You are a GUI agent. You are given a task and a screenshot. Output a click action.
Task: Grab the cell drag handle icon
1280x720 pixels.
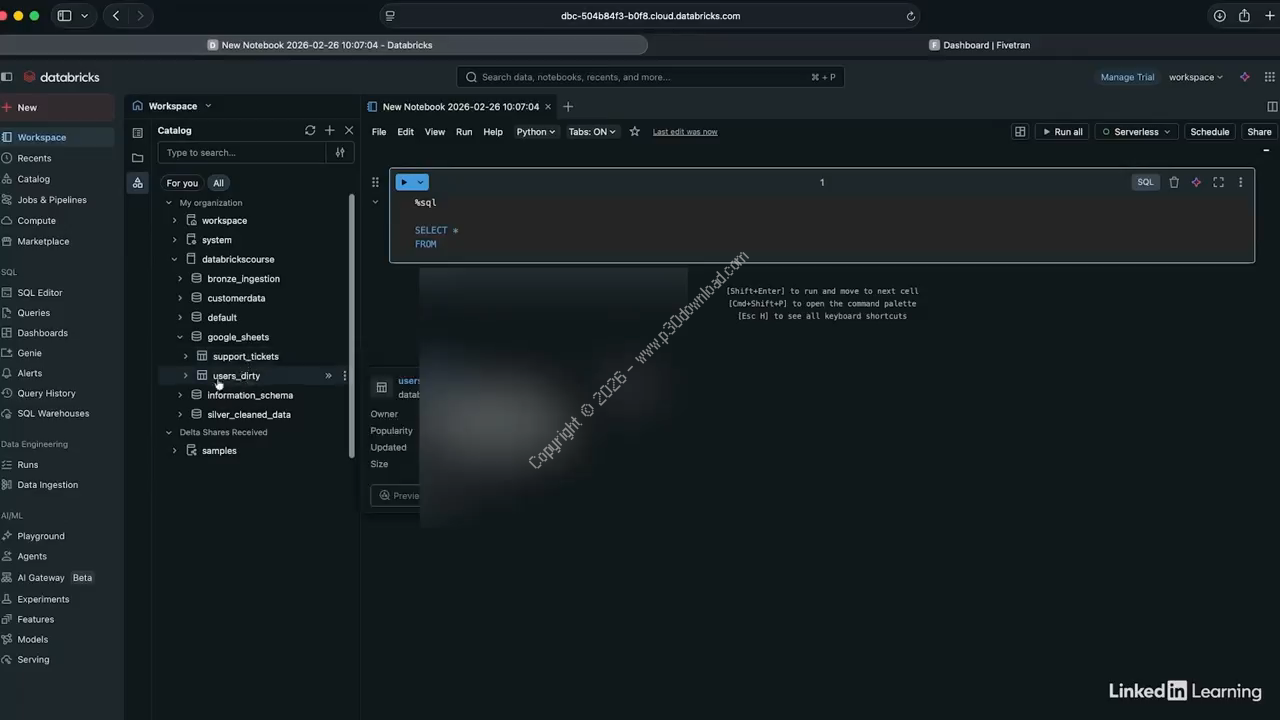(375, 182)
